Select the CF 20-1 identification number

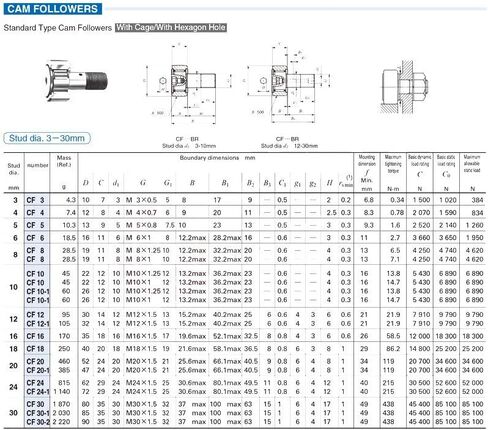[x=38, y=370]
